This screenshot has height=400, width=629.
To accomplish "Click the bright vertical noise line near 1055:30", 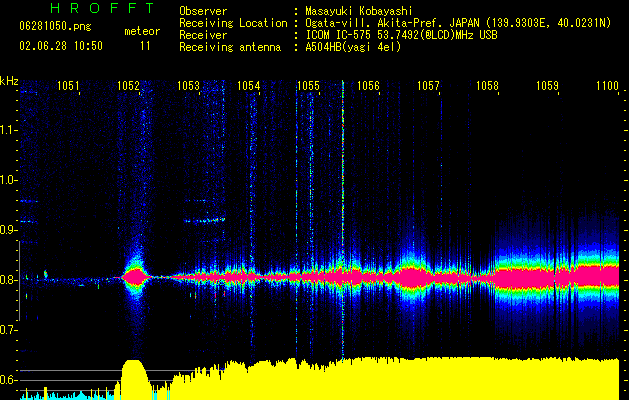I will 343,219.
